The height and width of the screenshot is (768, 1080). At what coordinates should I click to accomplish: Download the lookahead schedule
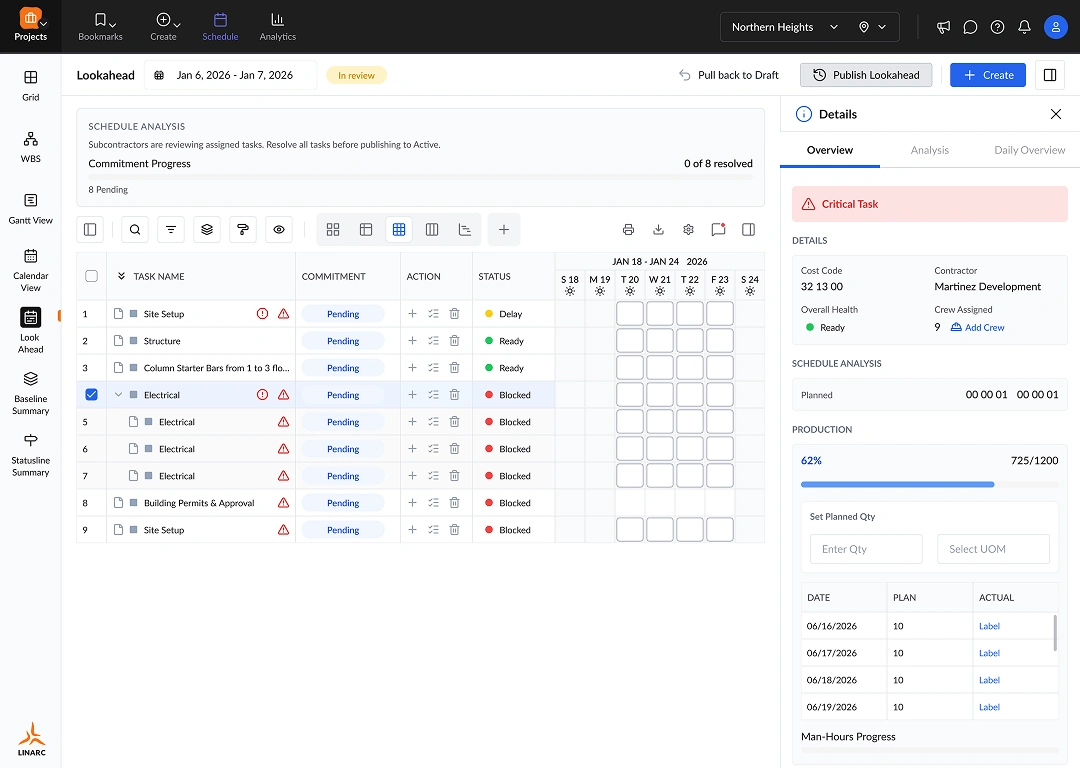[658, 229]
